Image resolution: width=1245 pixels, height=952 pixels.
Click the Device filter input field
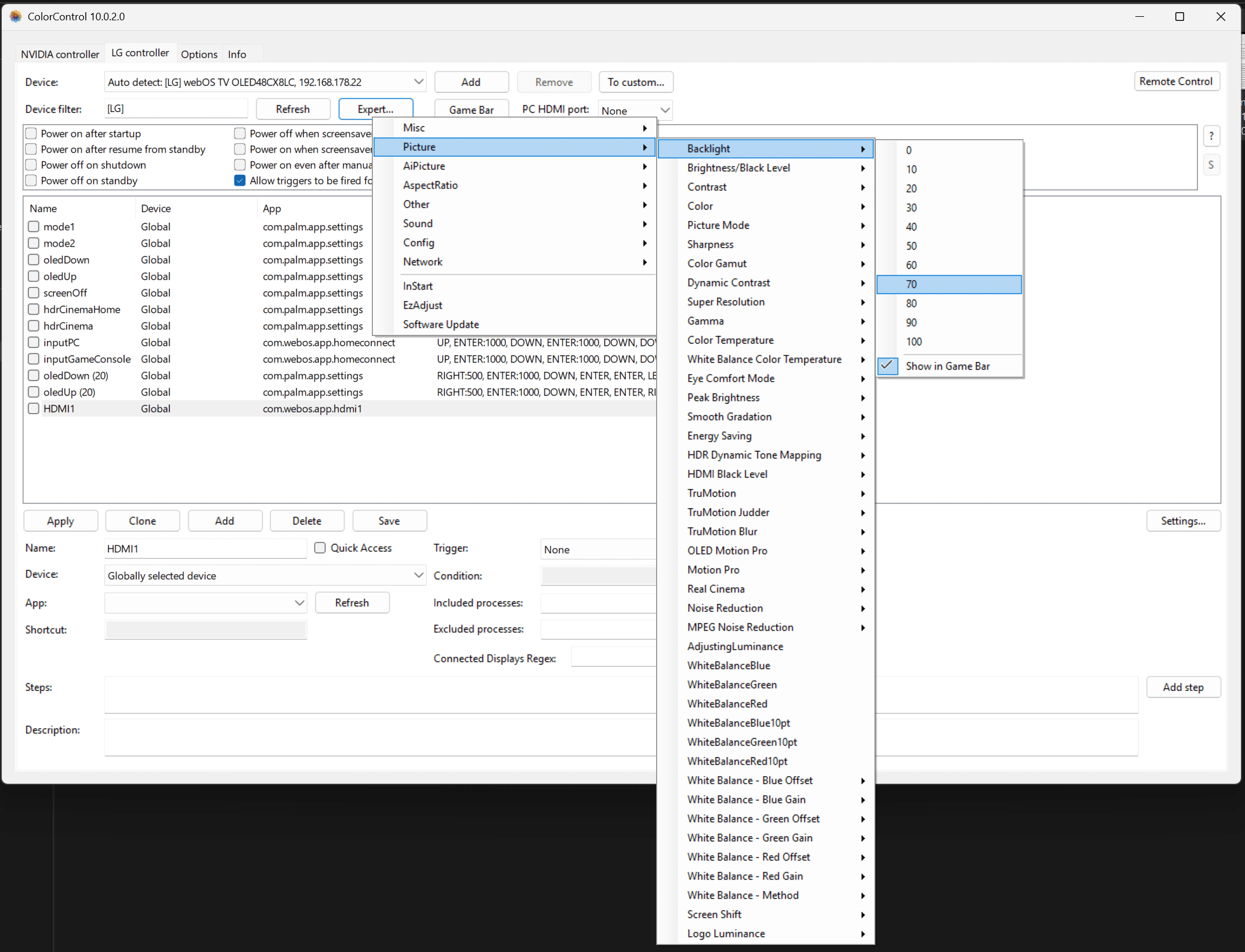point(176,108)
